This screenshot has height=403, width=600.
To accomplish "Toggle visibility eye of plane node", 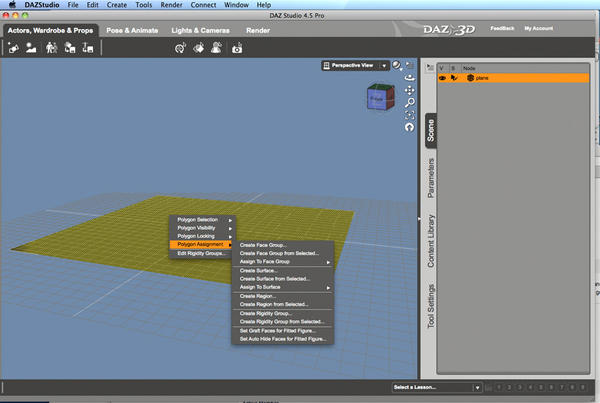I will (442, 78).
